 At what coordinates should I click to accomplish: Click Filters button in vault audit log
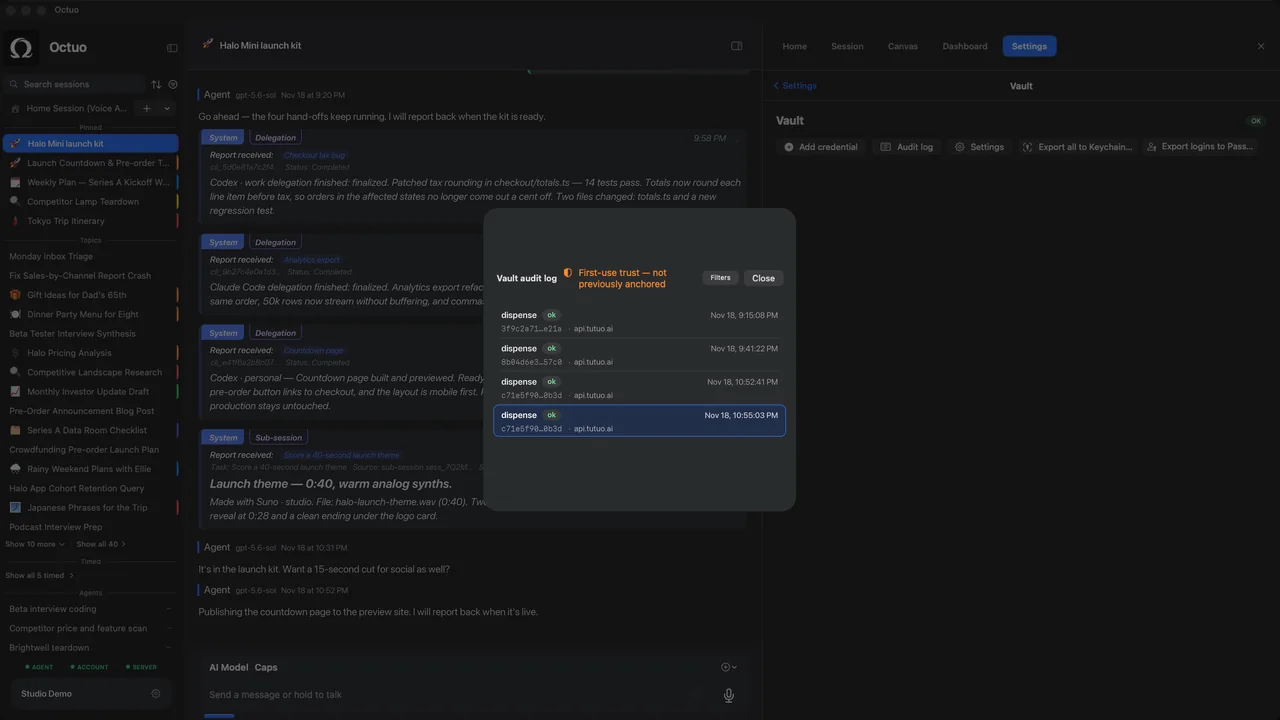coord(720,278)
